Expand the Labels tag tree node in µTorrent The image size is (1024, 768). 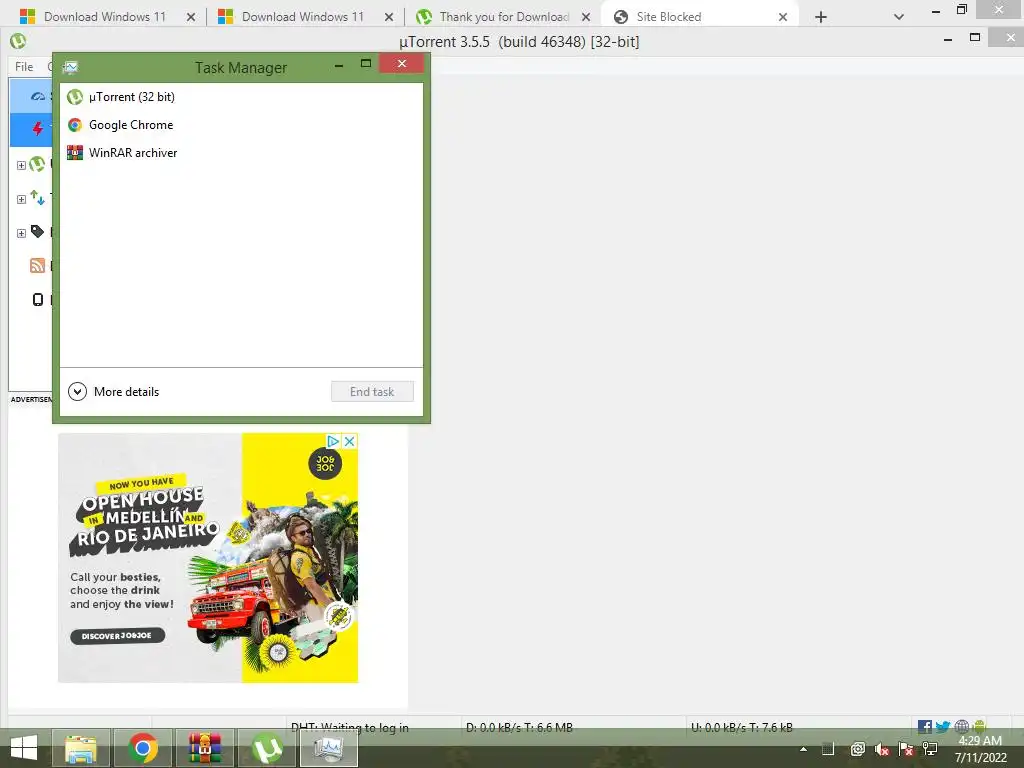(21, 233)
